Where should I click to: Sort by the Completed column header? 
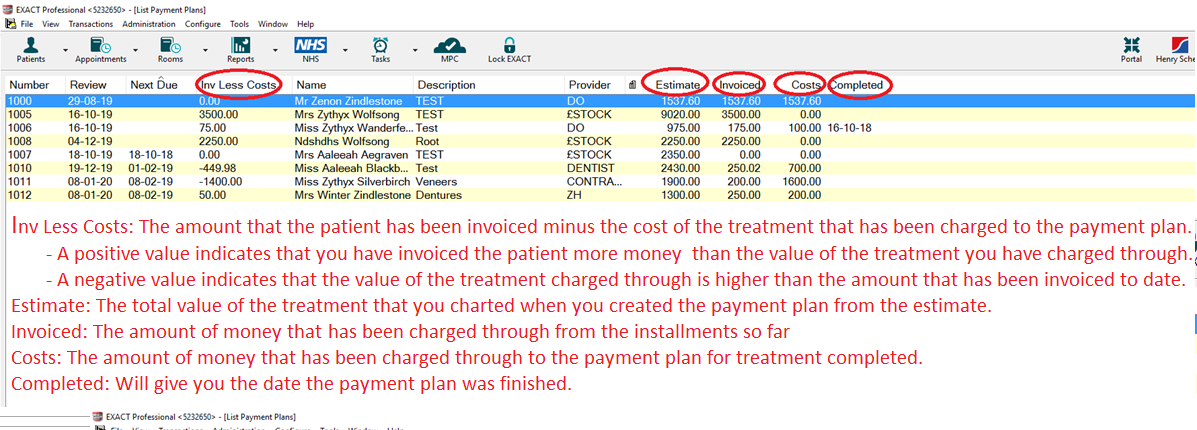tap(856, 85)
